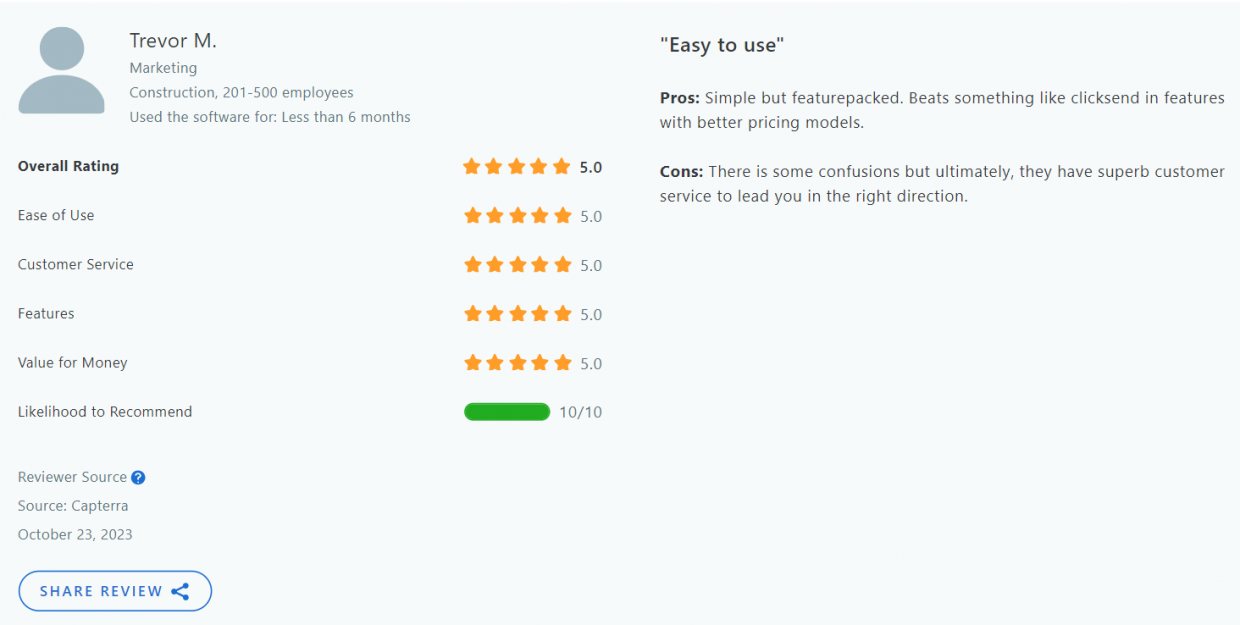Image resolution: width=1240 pixels, height=625 pixels.
Task: Click the last star of Value for Money
Action: (563, 362)
